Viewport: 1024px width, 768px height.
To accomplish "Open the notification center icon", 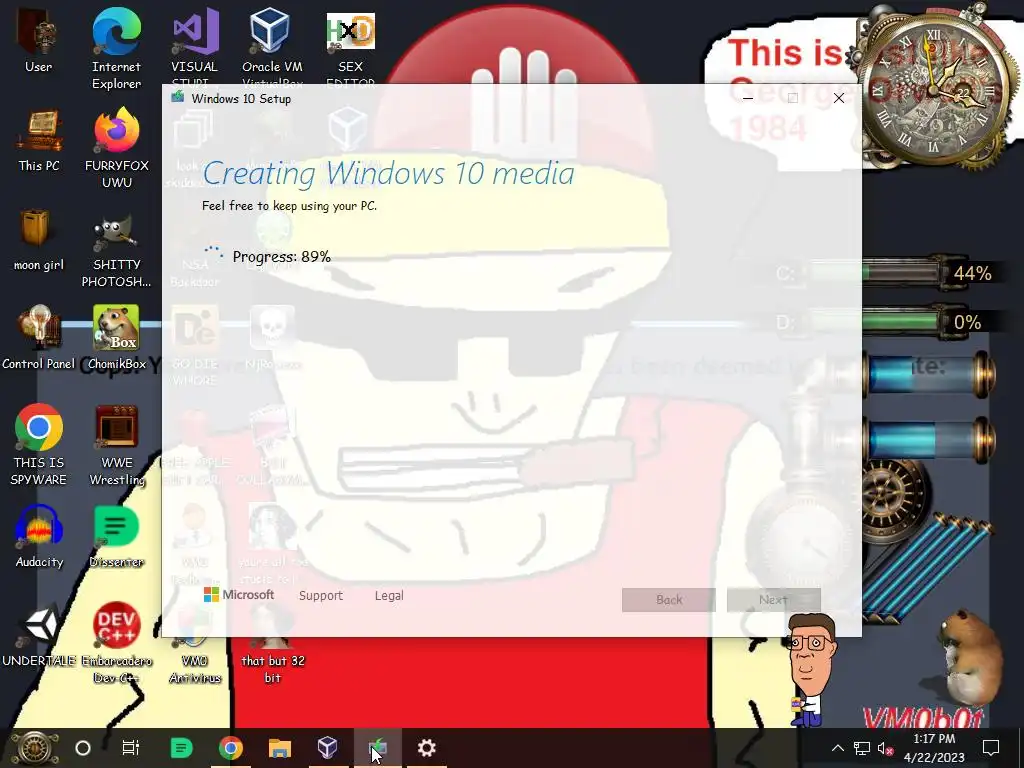I will click(991, 748).
